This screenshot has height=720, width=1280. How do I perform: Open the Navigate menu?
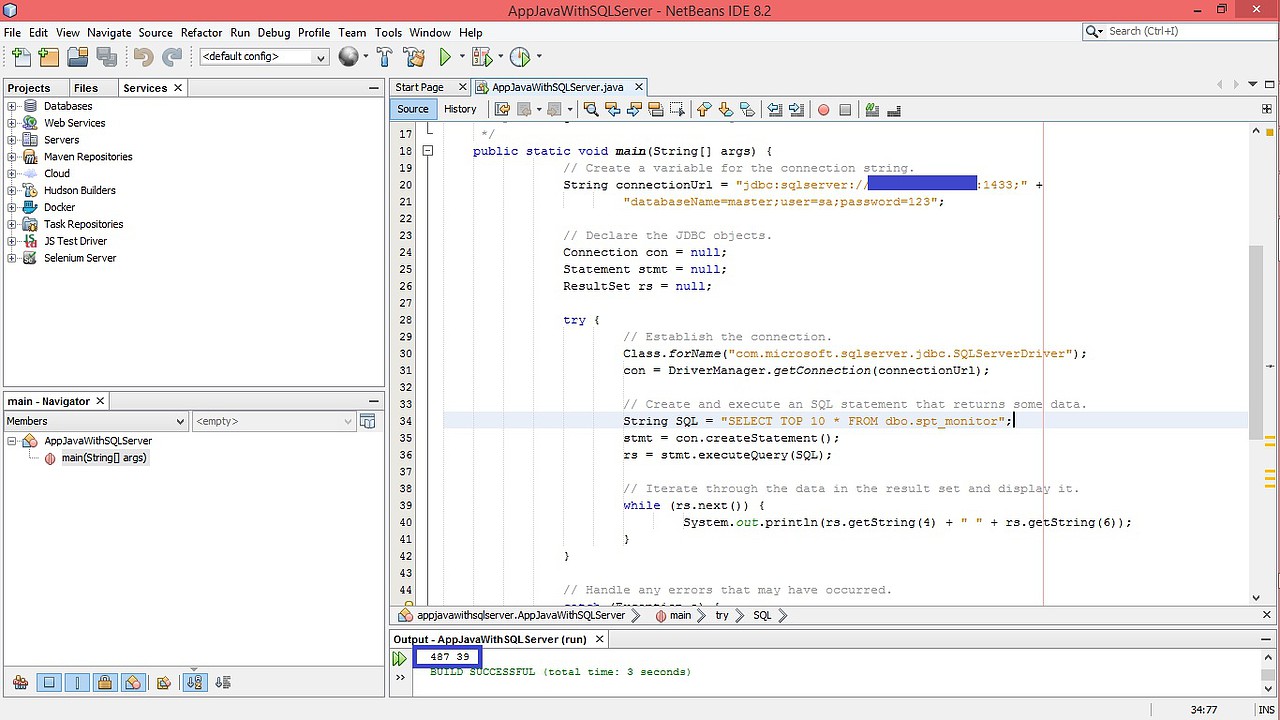pos(109,32)
